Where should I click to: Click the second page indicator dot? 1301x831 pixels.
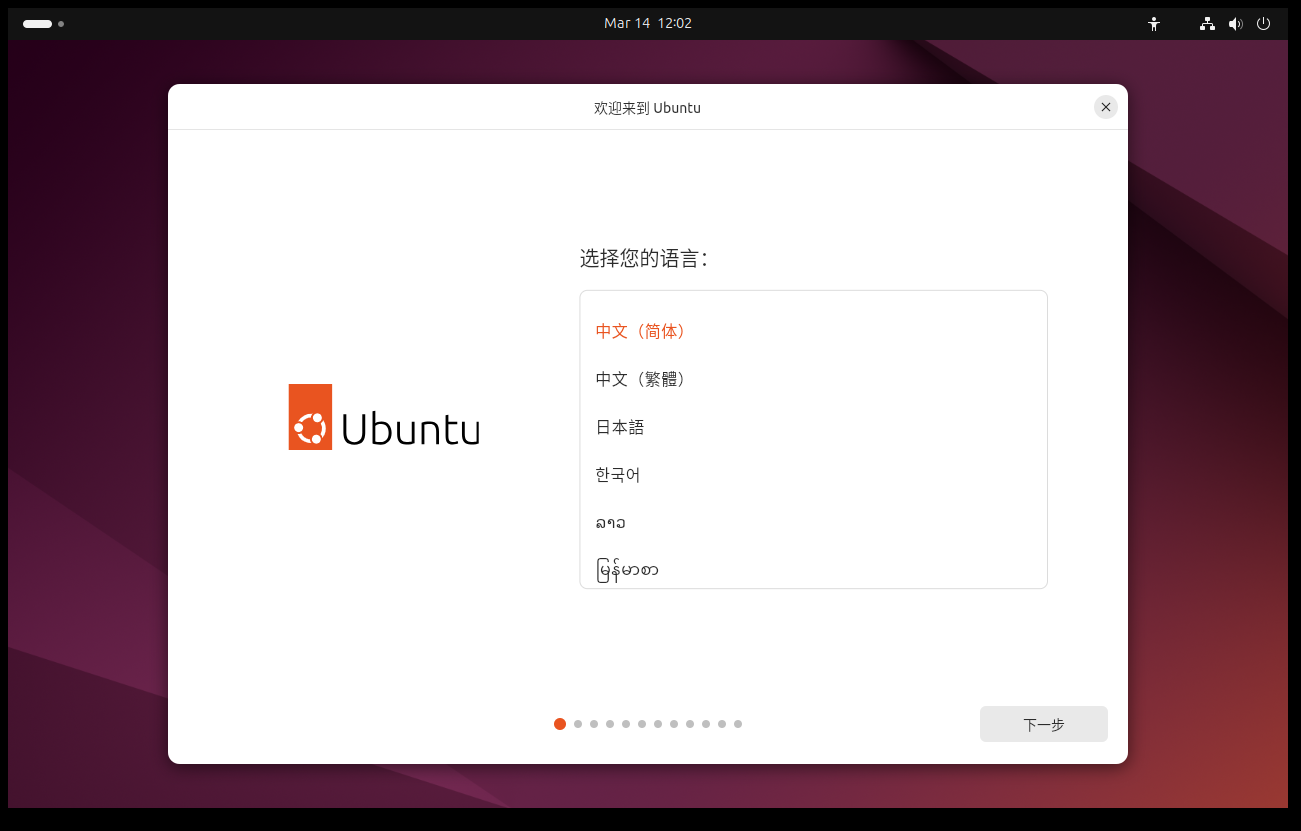578,724
